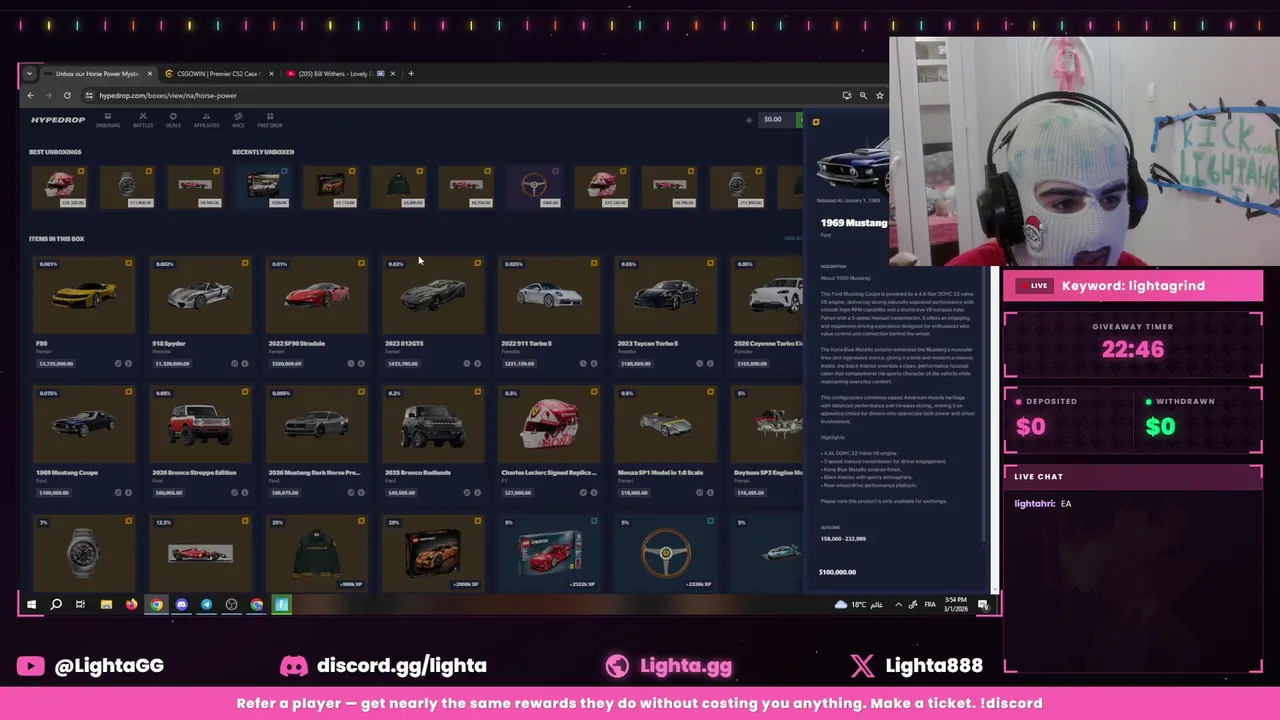This screenshot has height=720, width=1280.
Task: Click the HypeDrop logo
Action: (x=58, y=120)
